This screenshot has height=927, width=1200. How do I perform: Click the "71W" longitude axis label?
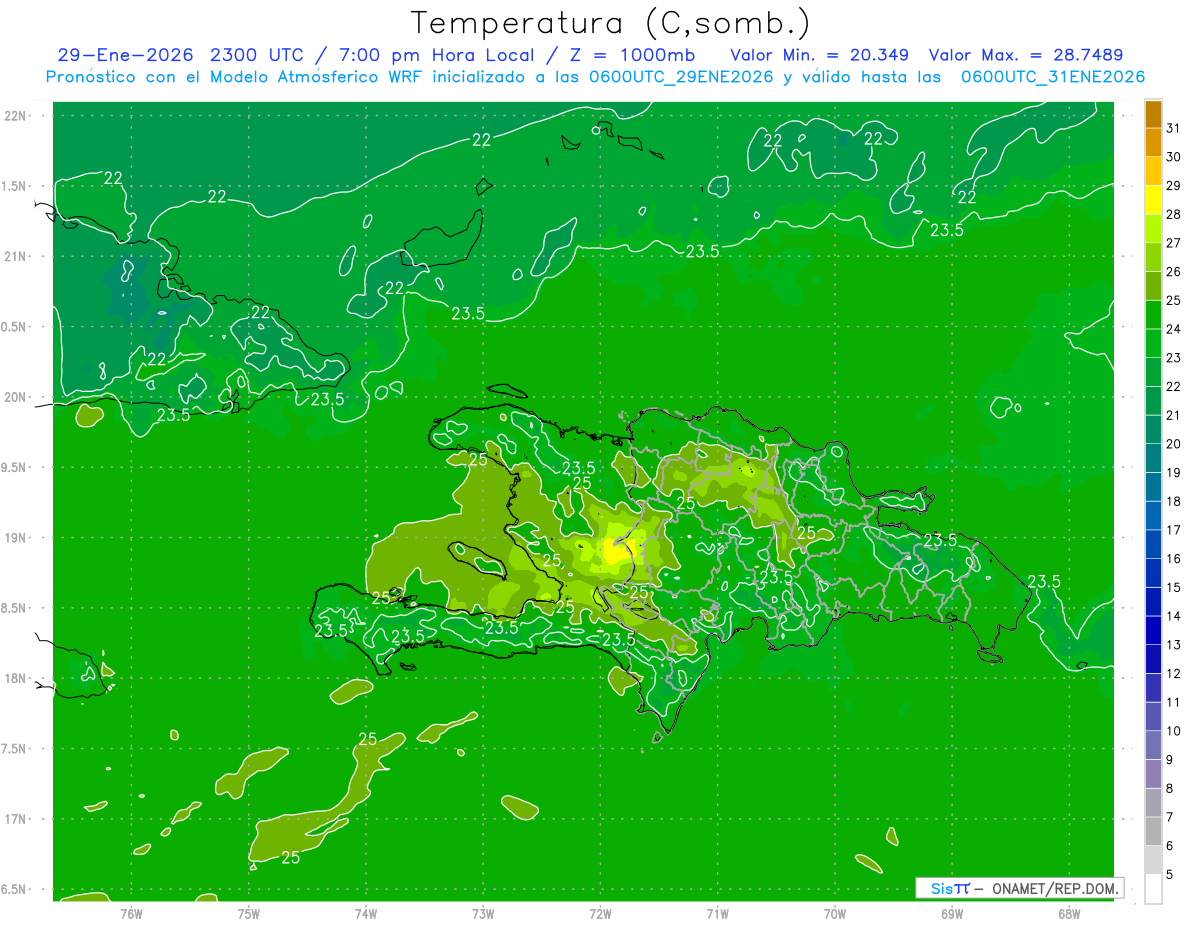[717, 914]
